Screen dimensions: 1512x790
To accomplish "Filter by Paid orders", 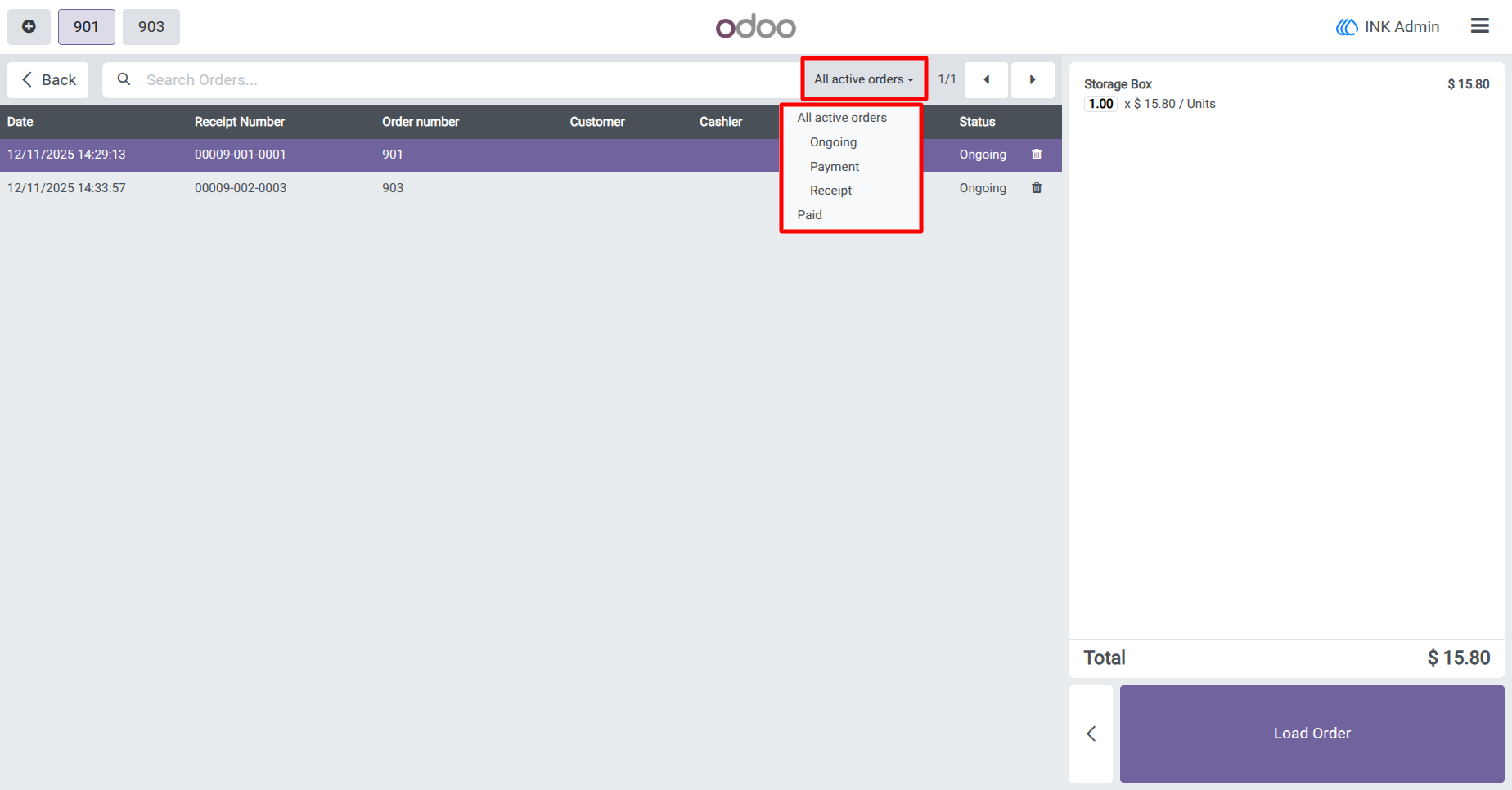I will click(809, 215).
